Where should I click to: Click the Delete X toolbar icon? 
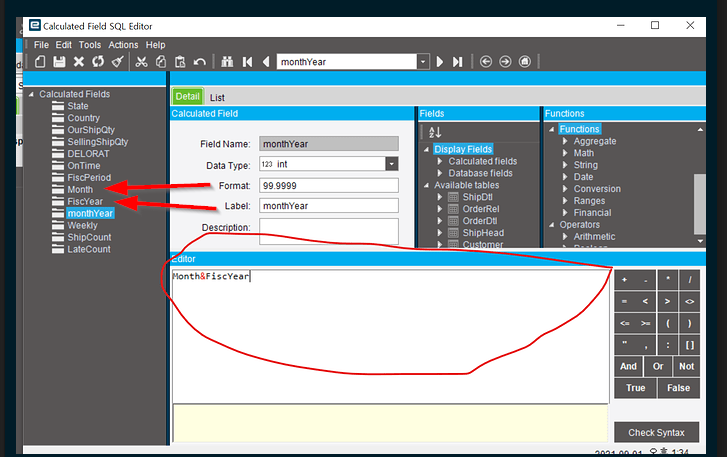click(79, 62)
